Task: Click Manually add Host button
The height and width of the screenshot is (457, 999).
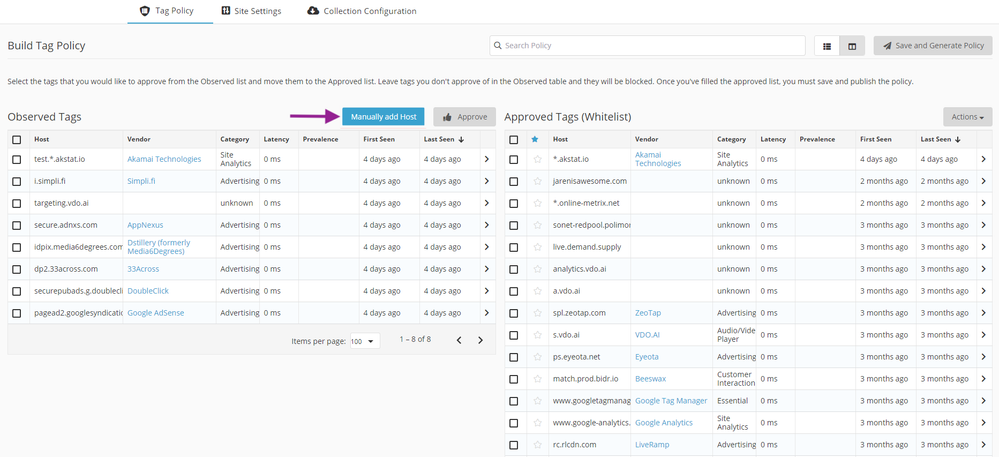Action: [384, 117]
